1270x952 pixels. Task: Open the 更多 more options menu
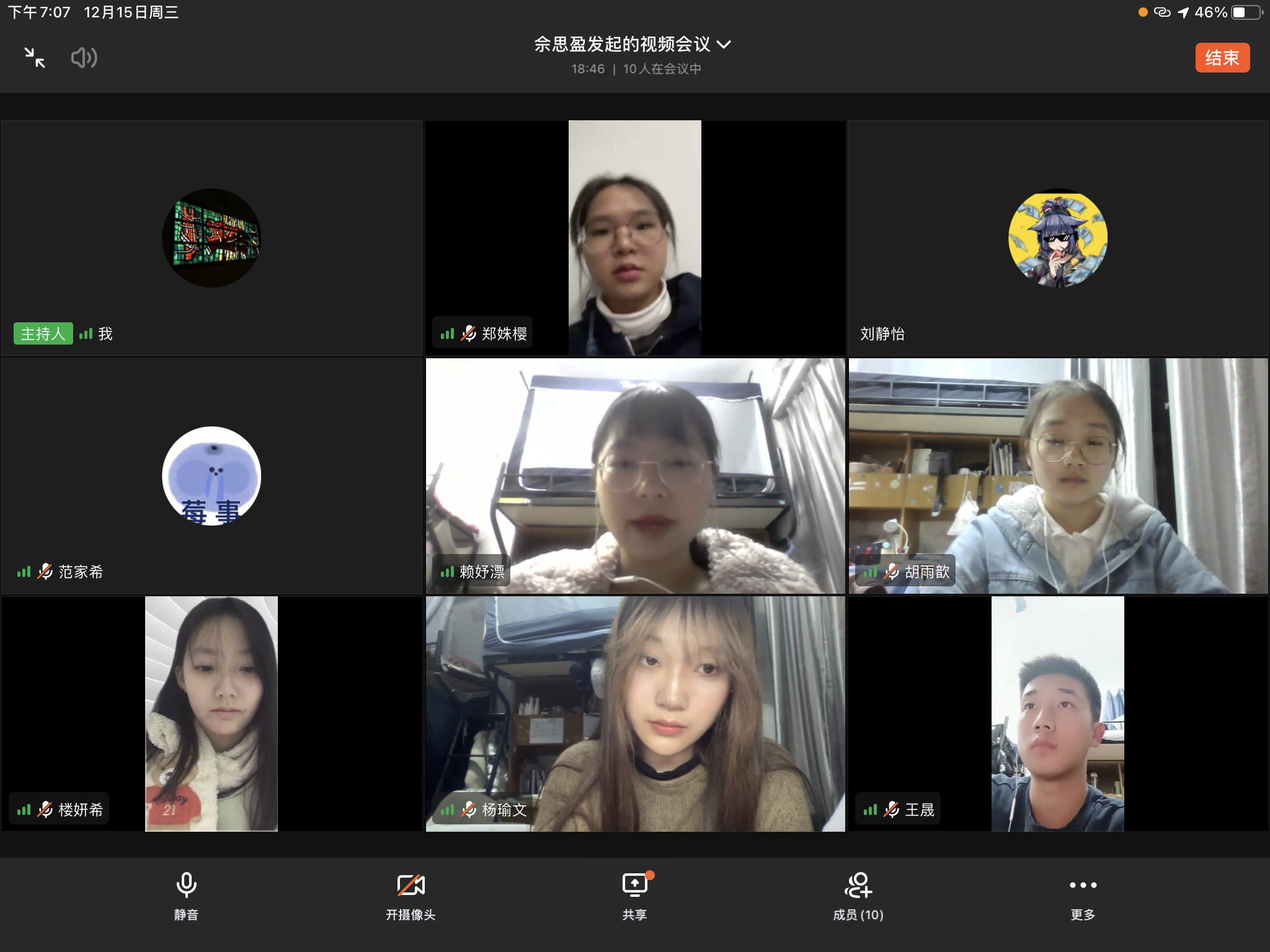(x=1083, y=895)
